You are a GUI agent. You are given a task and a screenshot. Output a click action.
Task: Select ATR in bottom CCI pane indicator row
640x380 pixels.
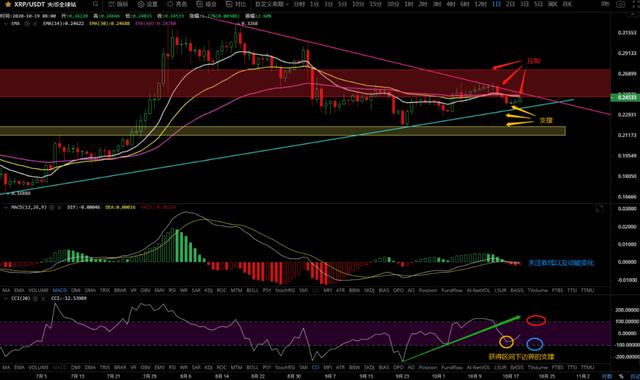point(340,367)
